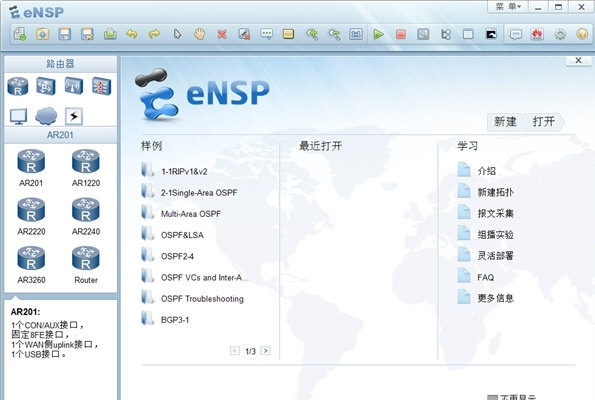Select the firewall device category icon
Image resolution: width=595 pixels, height=400 pixels.
(x=102, y=86)
